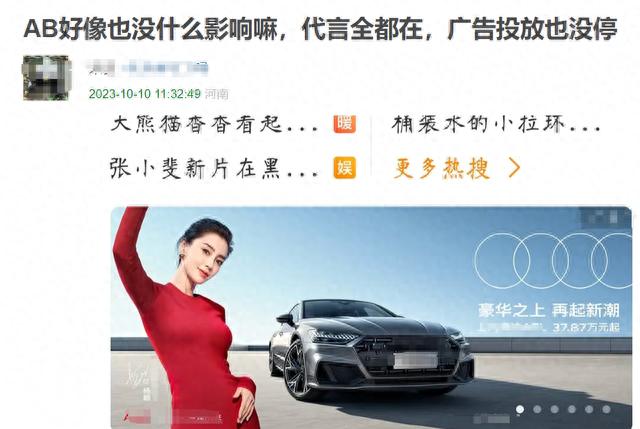Click the orange 娱 badge

click(x=344, y=167)
